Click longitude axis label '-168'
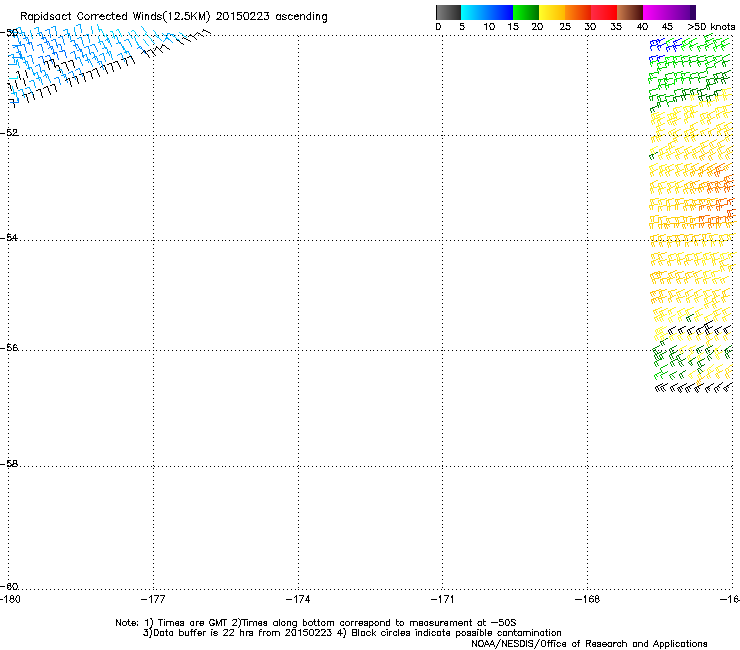The image size is (740, 650). point(588,599)
